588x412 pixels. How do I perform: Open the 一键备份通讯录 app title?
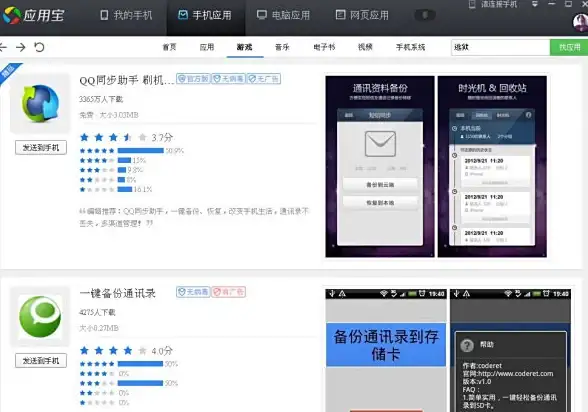[117, 293]
